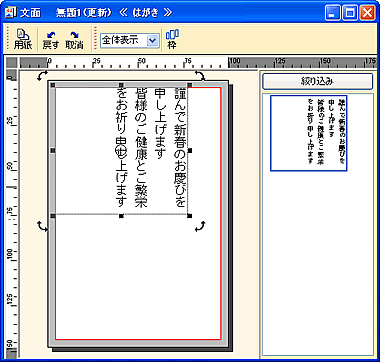Click the bottom-right rotation arrow handle
This screenshot has width=380, height=362.
[200, 226]
